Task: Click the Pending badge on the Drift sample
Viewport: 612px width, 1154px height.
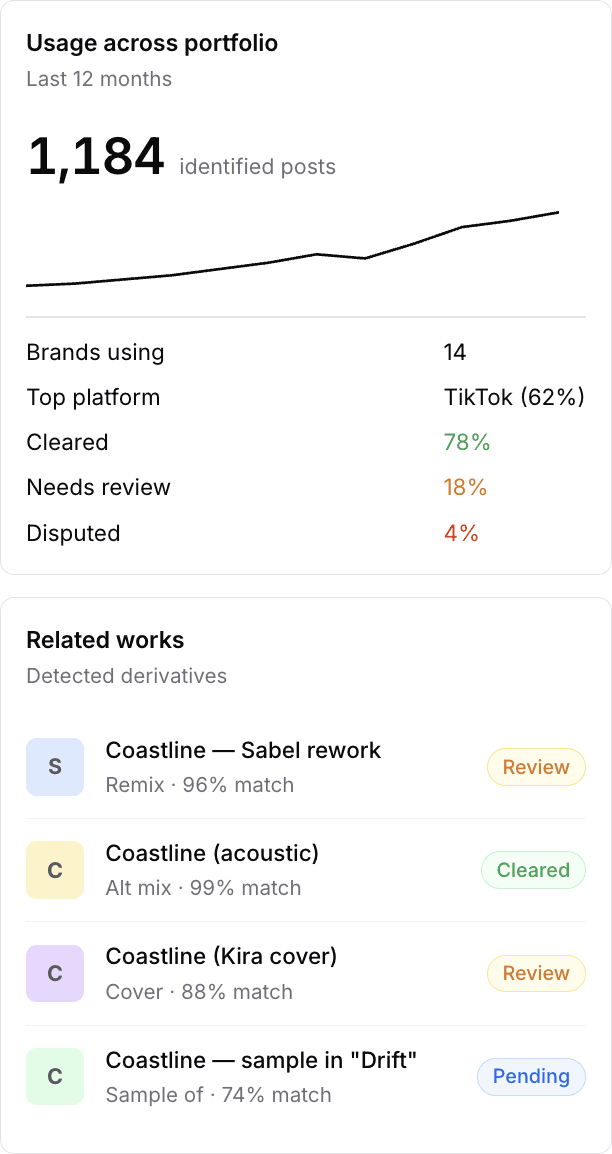Action: point(531,1076)
